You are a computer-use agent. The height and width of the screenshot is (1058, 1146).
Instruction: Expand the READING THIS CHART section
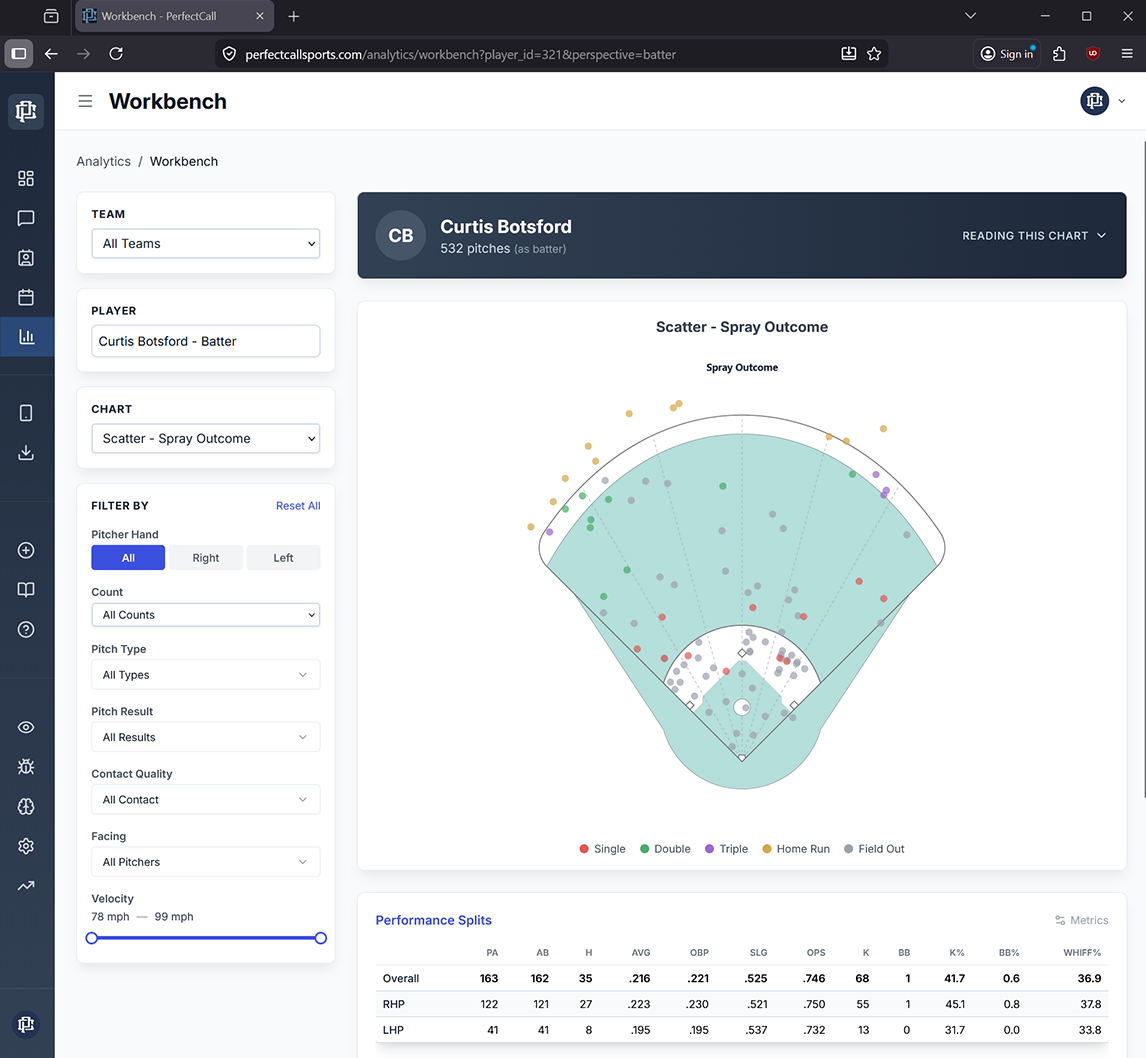click(x=1034, y=236)
